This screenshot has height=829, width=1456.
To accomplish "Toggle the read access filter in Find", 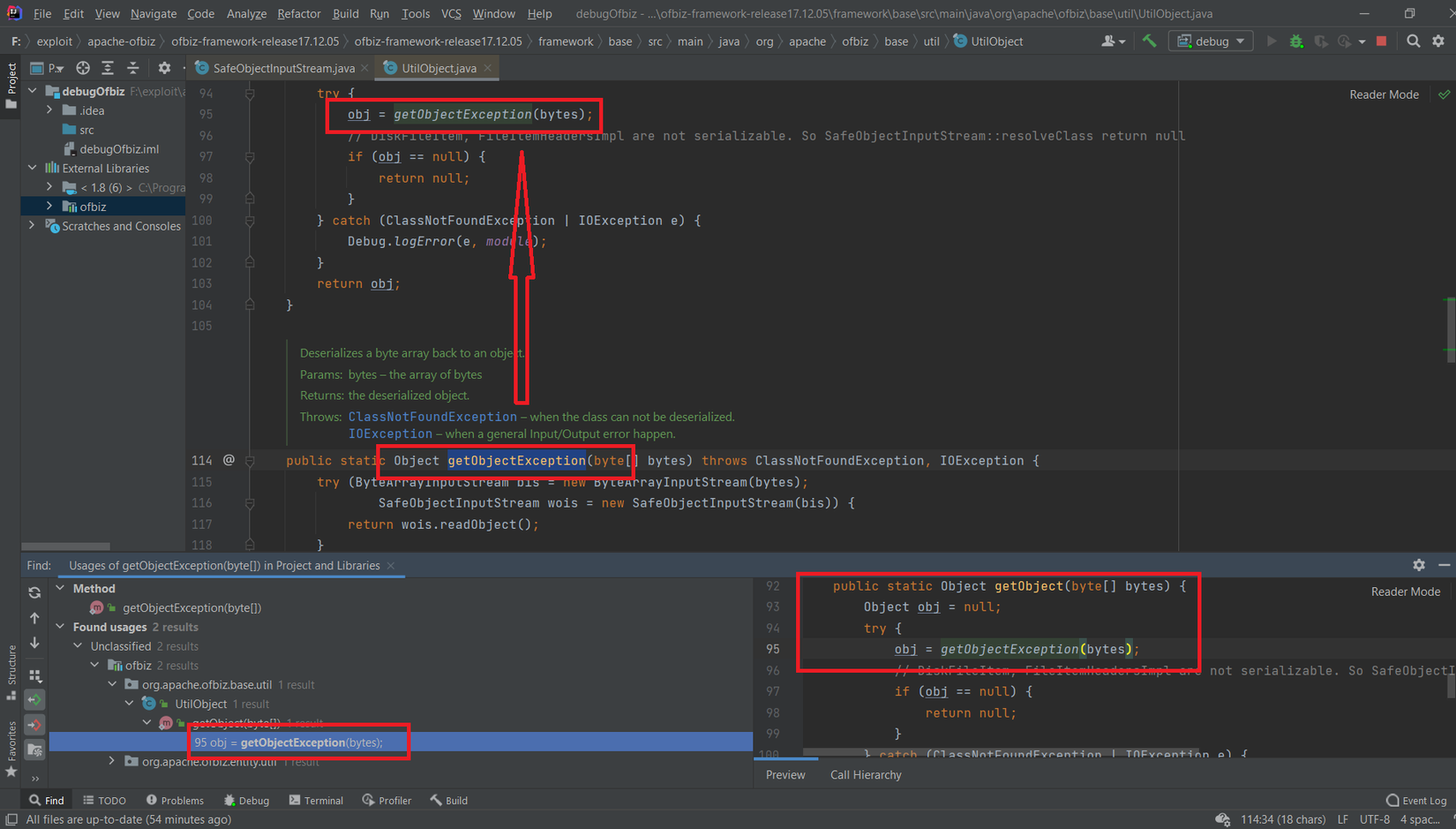I will coord(34,700).
